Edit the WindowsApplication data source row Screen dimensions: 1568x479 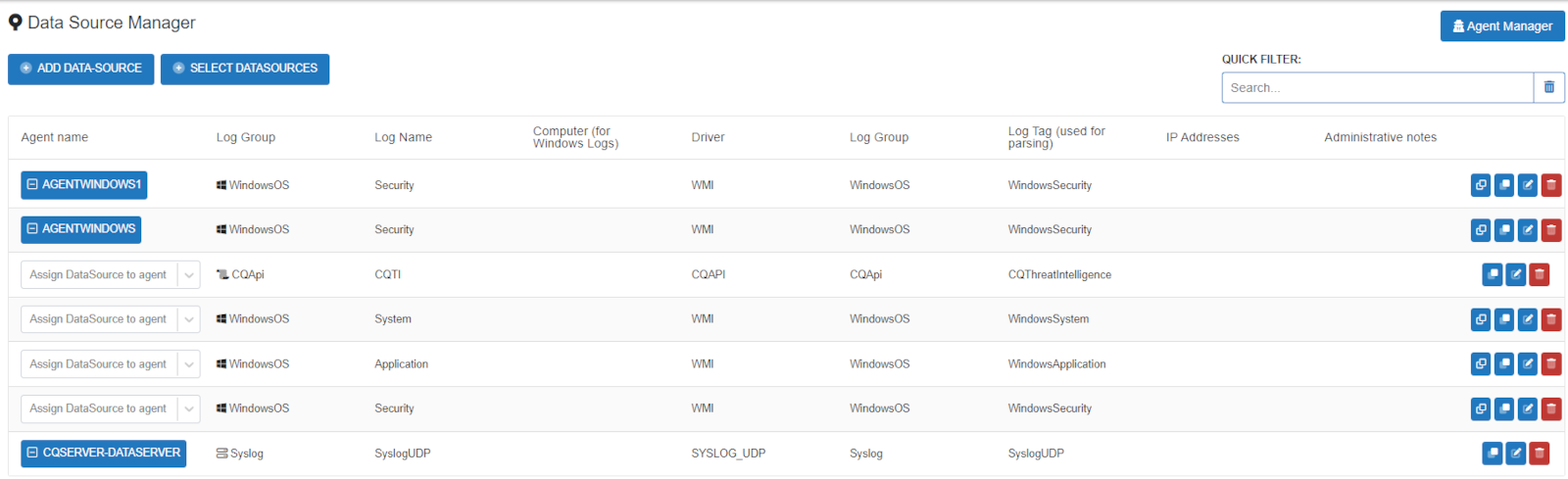point(1528,364)
